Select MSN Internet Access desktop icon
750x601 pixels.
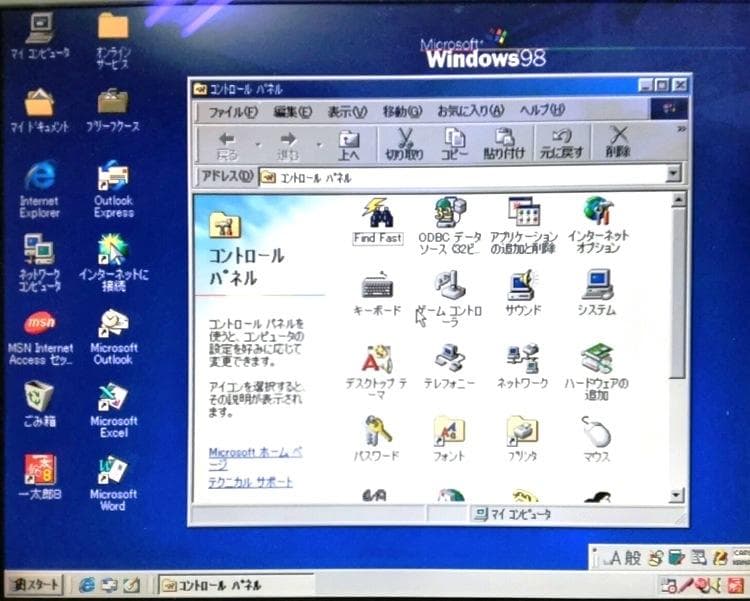40,338
